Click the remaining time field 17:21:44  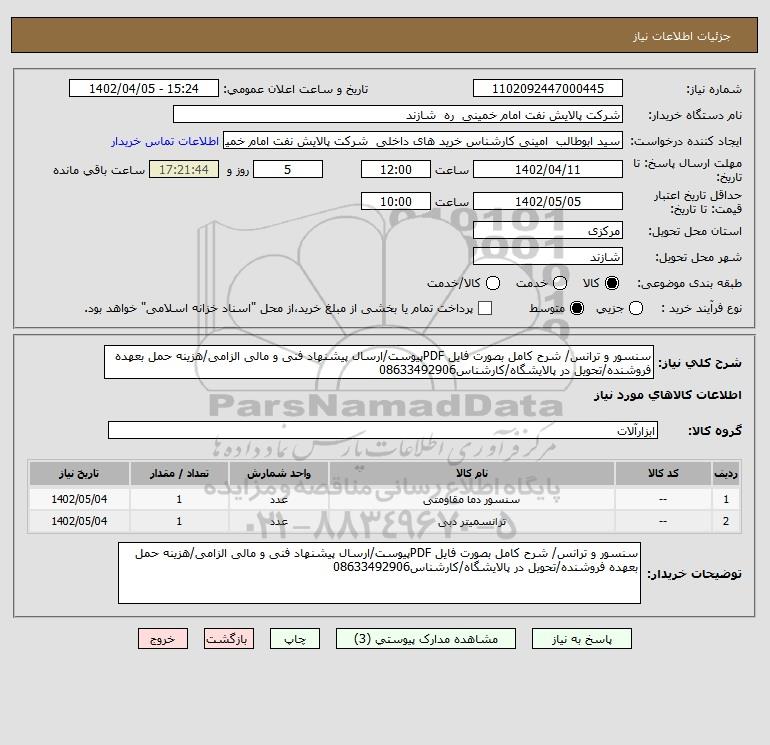(184, 170)
